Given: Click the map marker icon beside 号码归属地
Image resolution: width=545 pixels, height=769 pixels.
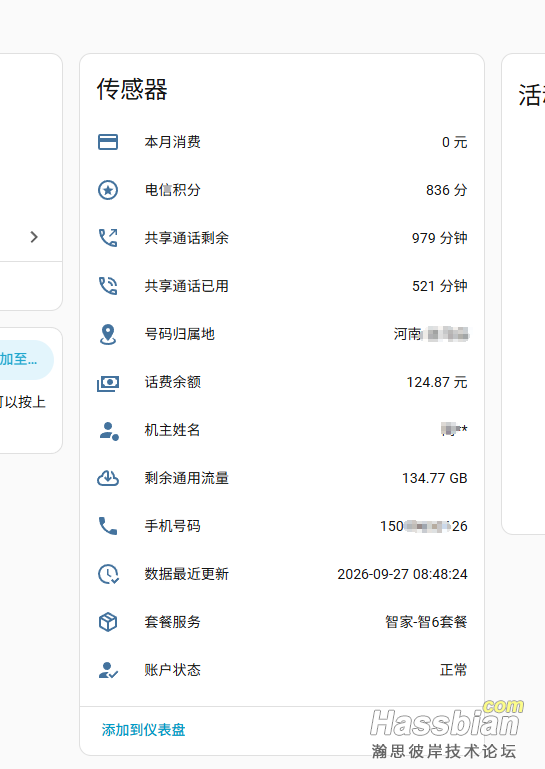Looking at the screenshot, I should pyautogui.click(x=108, y=334).
